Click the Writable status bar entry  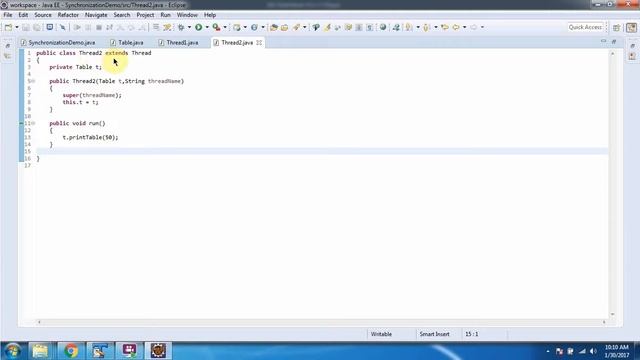click(381, 334)
